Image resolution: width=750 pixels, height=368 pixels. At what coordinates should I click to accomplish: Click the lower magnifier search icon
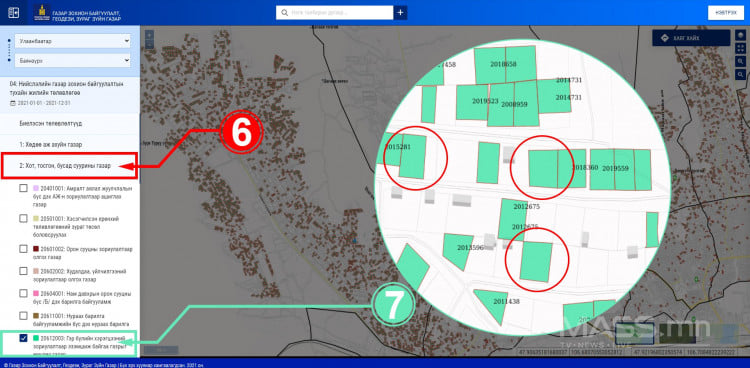coord(741,74)
